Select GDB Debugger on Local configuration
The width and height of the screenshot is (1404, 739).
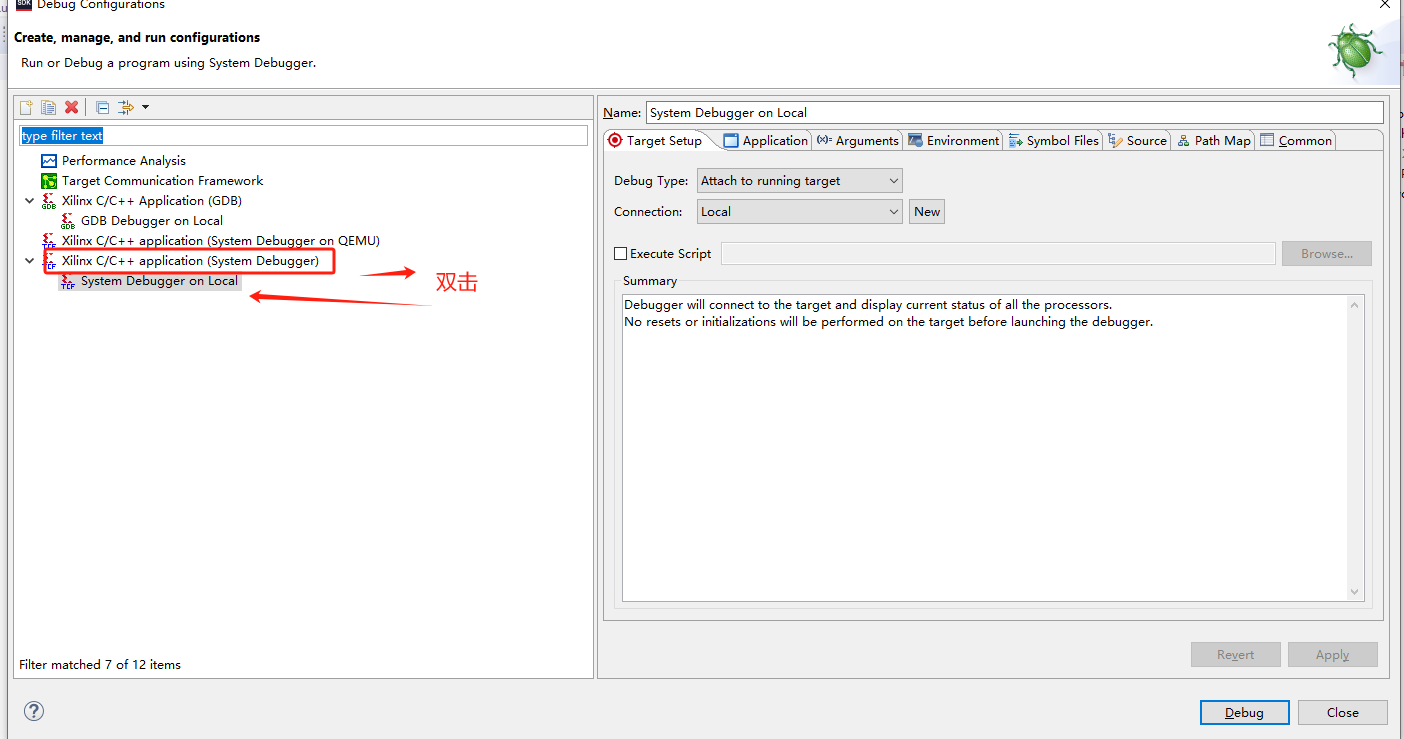point(151,221)
